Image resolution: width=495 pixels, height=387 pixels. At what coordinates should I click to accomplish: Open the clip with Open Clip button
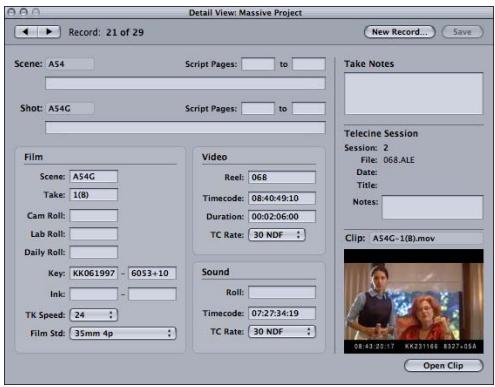(x=443, y=366)
